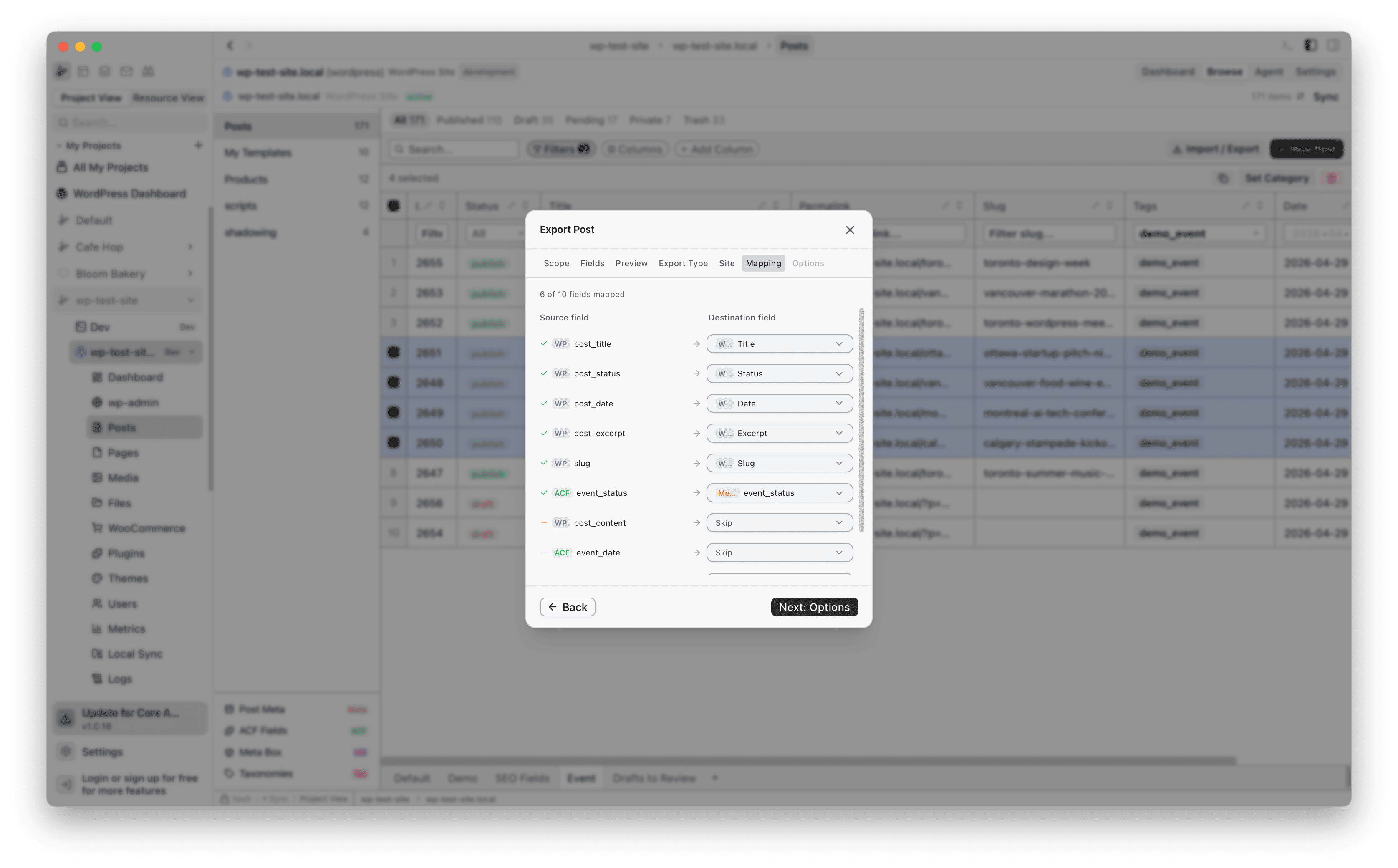Open the Preview step tab

631,263
